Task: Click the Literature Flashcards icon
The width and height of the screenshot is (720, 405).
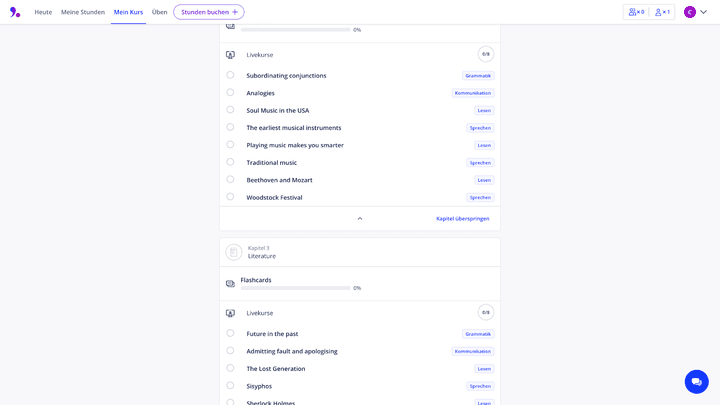Action: coord(230,284)
